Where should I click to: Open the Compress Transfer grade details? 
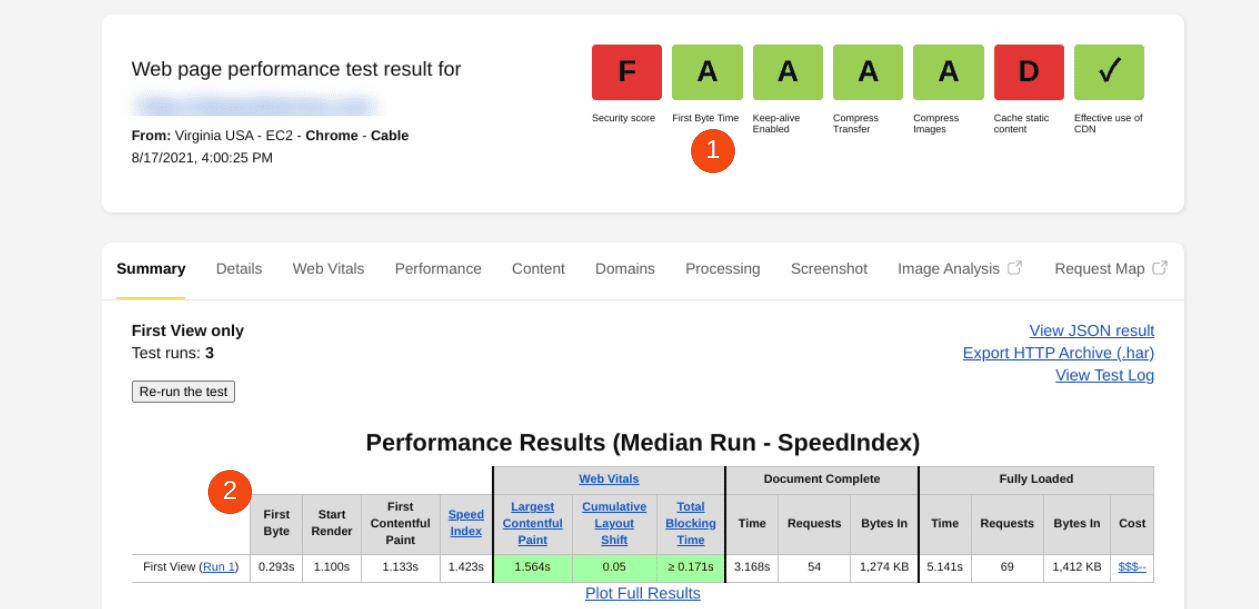[x=867, y=72]
